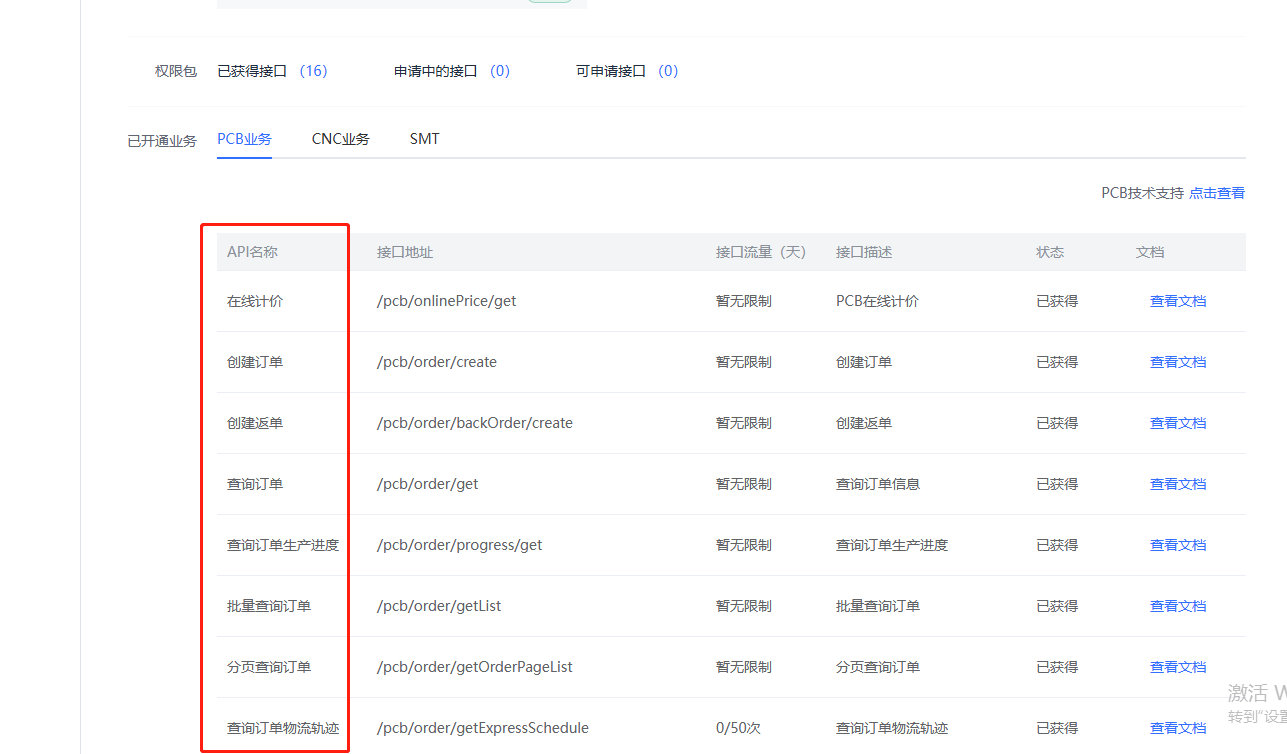Screen dimensions: 1287x754
Task: Open 查看文档 for 在线计价 API
Action: [1177, 301]
